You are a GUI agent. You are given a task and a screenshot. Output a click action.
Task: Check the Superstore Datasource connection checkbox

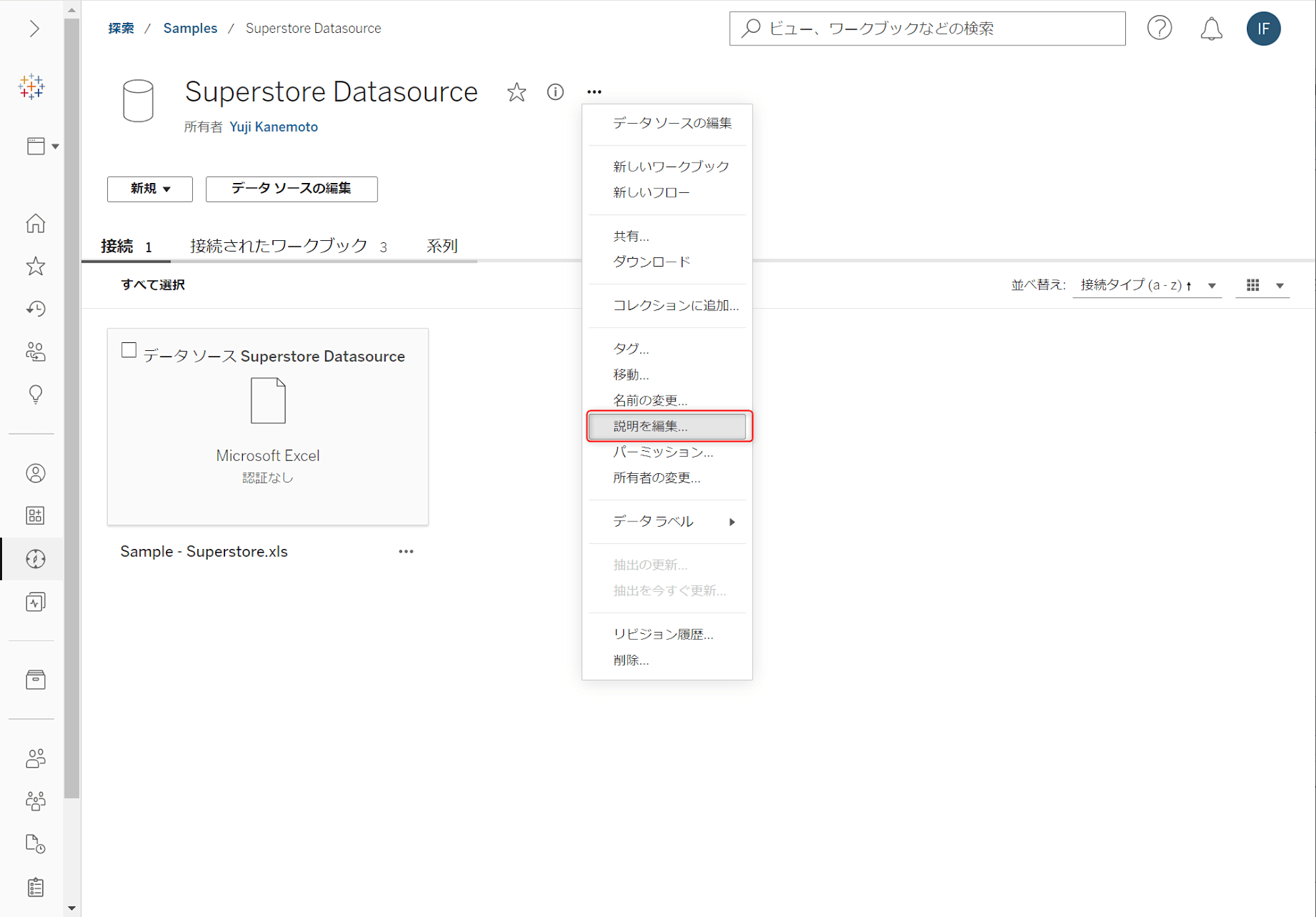tap(129, 350)
